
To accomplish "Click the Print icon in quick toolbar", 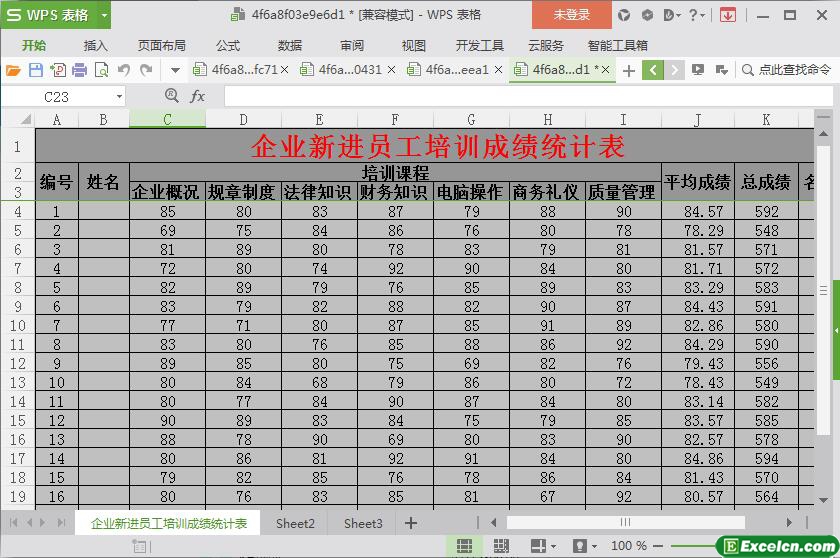I will click(x=79, y=70).
